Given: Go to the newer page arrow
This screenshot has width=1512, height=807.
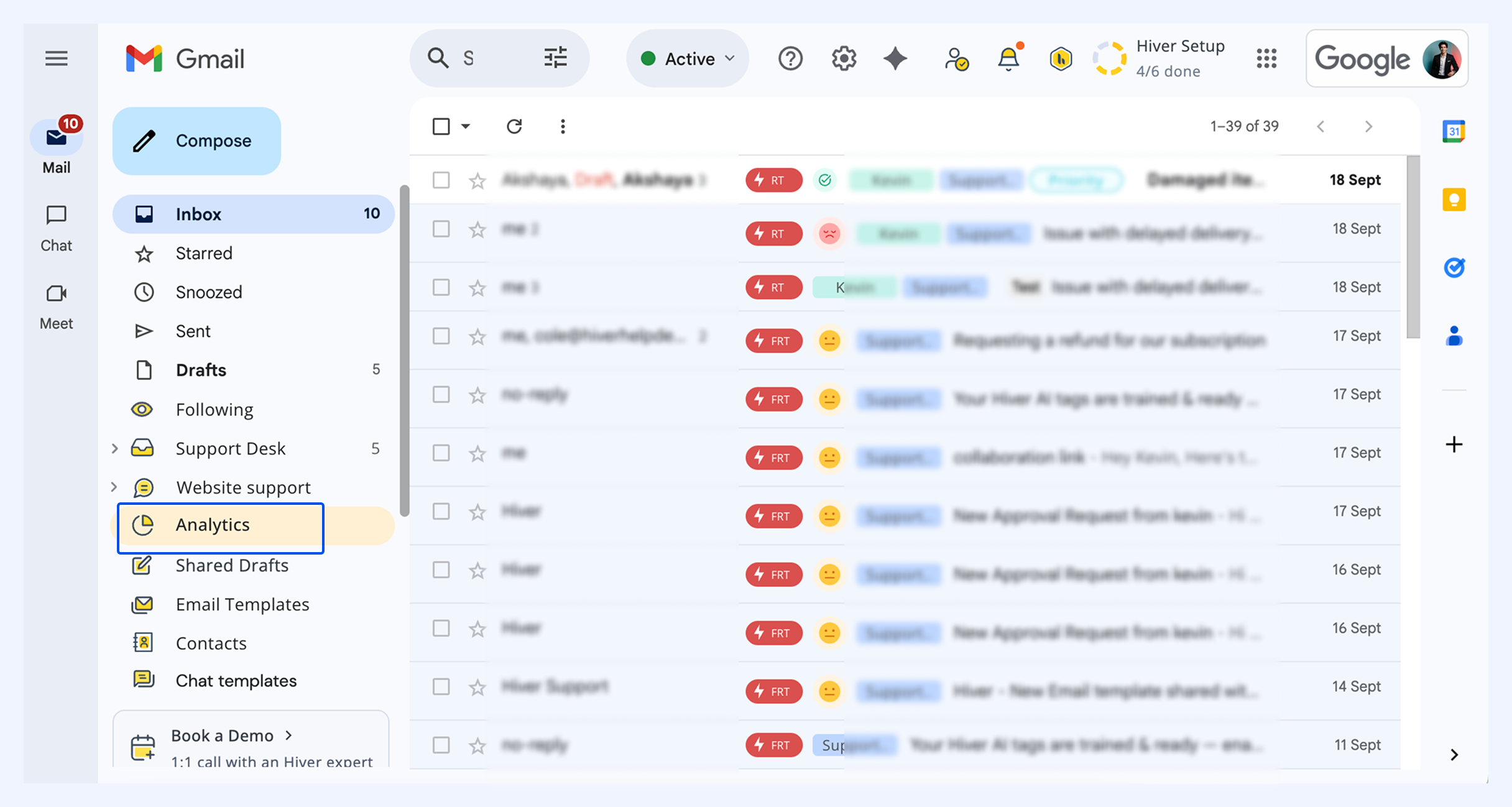Looking at the screenshot, I should tap(1321, 126).
